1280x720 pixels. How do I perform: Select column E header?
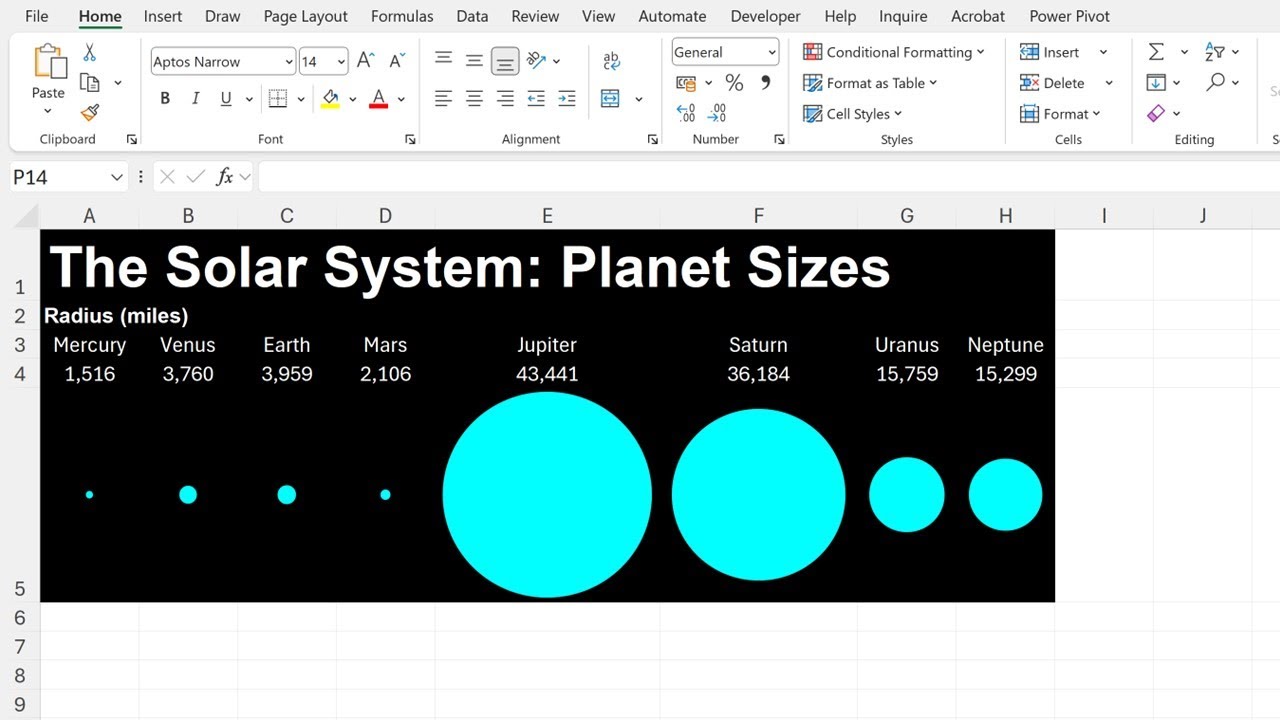pos(547,216)
